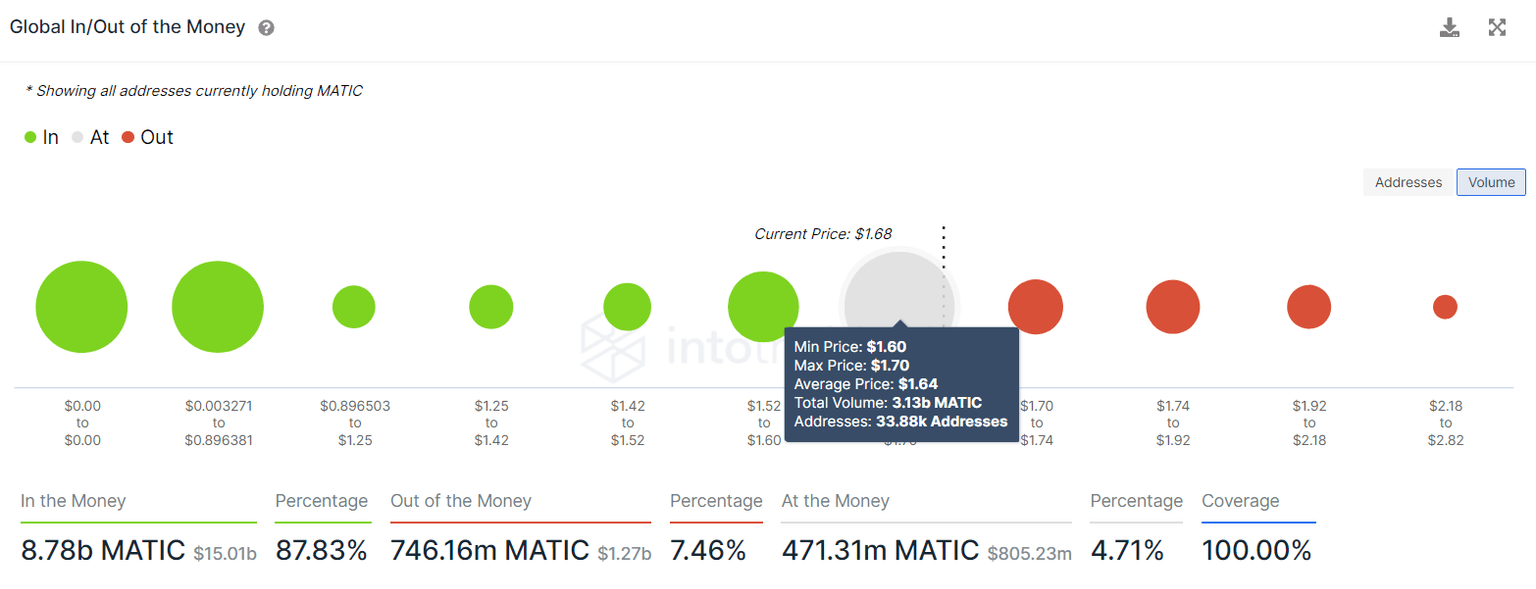Screen dimensions: 1536x589
Task: Select the $1.92 to $2.18 red bubble
Action: (1309, 307)
